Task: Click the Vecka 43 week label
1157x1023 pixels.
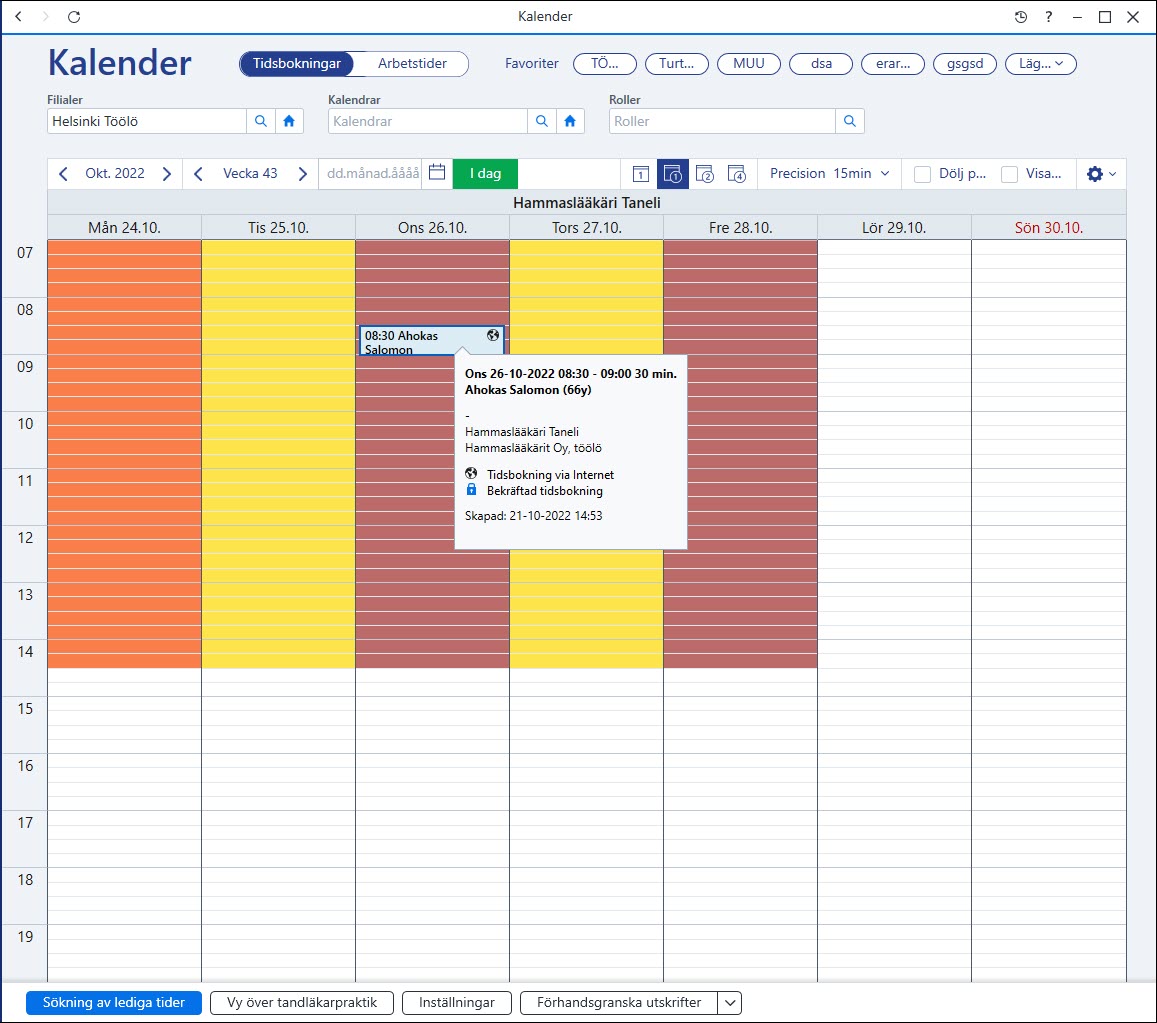Action: pos(250,173)
